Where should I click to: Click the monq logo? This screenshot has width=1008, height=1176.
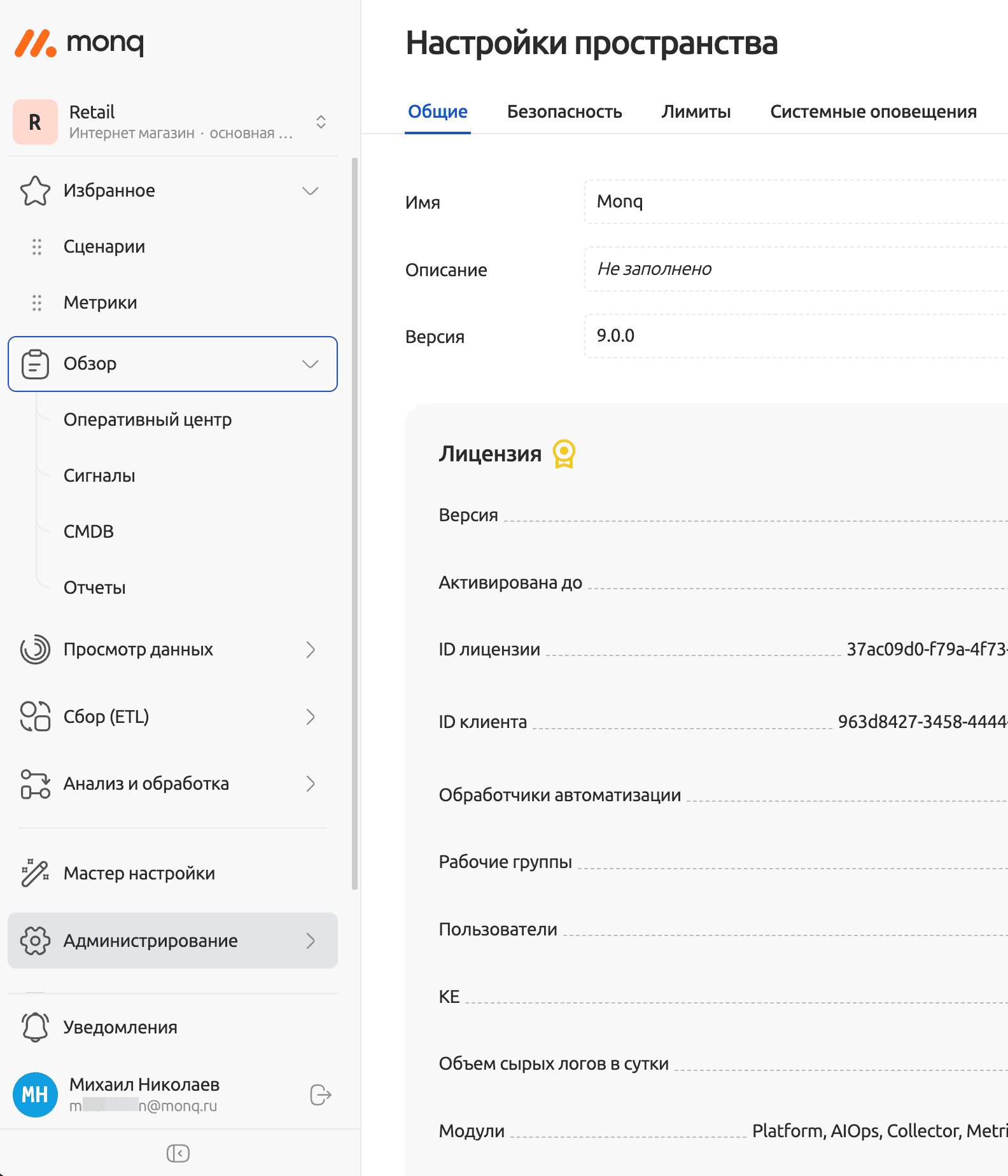(x=79, y=43)
